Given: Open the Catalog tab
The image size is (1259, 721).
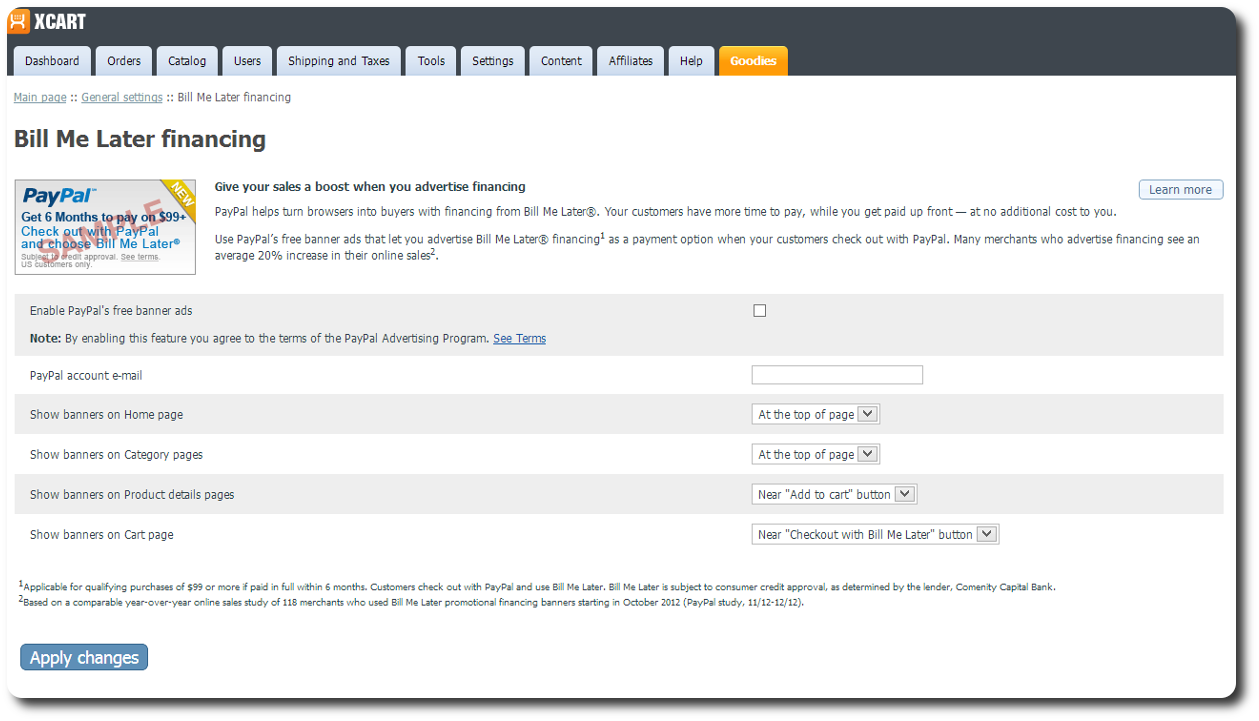Looking at the screenshot, I should click(x=187, y=61).
